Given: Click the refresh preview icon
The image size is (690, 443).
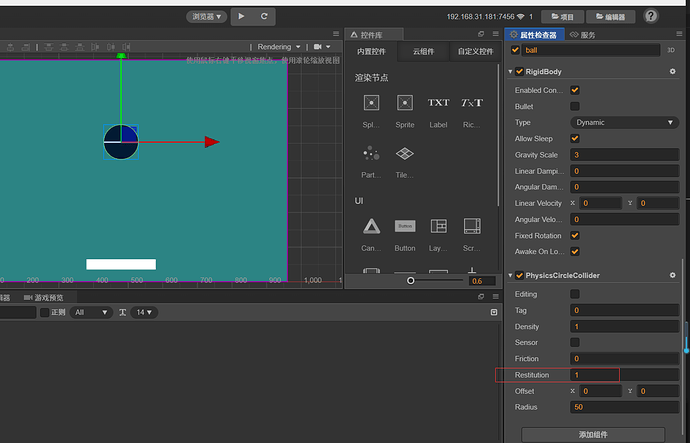Looking at the screenshot, I should [x=265, y=16].
